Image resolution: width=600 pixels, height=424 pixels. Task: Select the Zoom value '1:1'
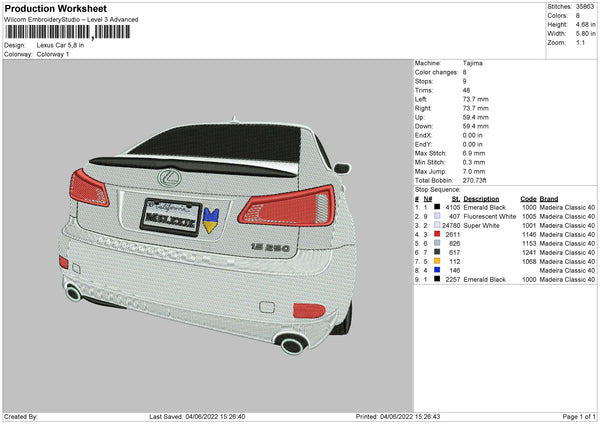(x=580, y=42)
